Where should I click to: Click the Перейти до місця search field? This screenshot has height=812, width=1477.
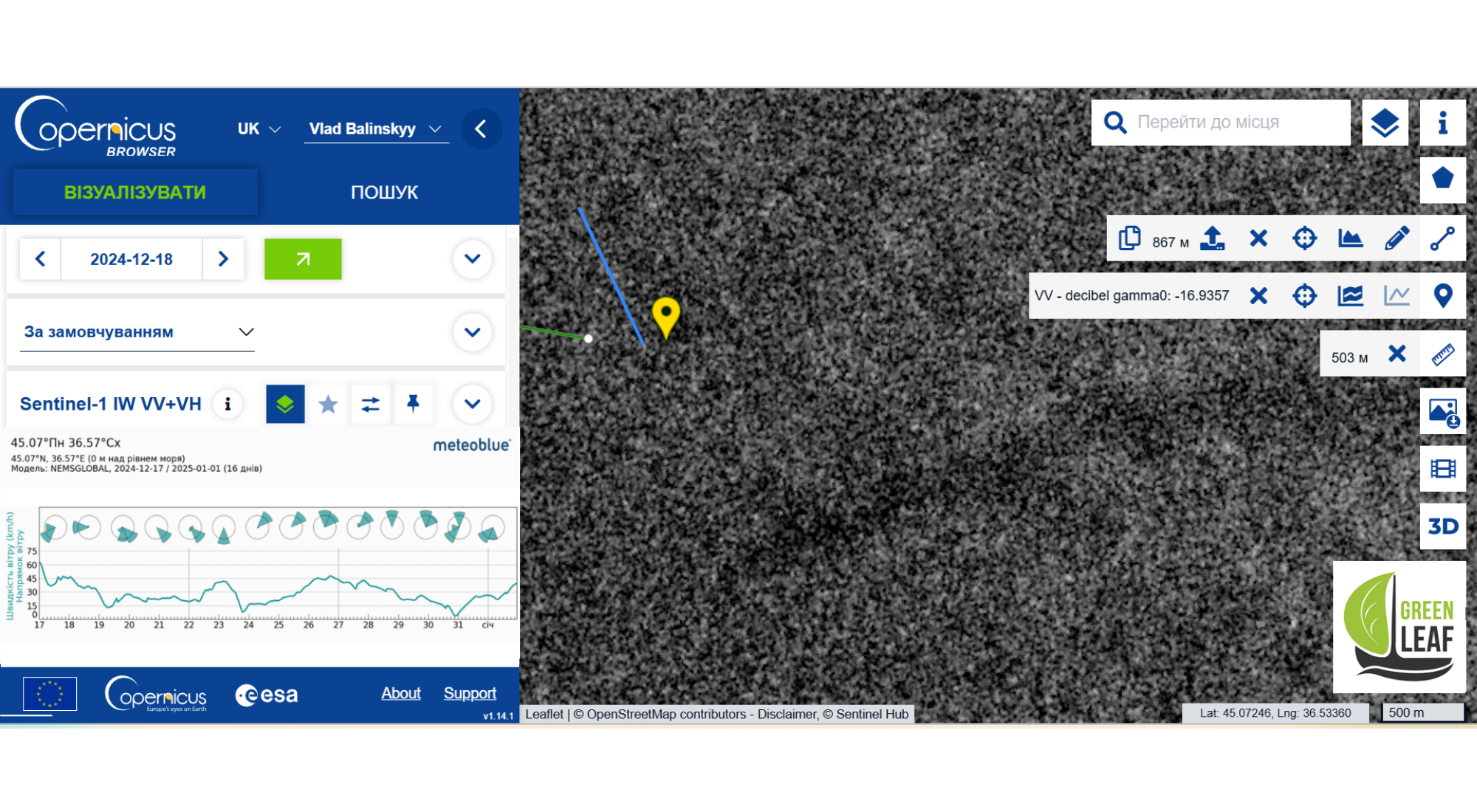1221,123
